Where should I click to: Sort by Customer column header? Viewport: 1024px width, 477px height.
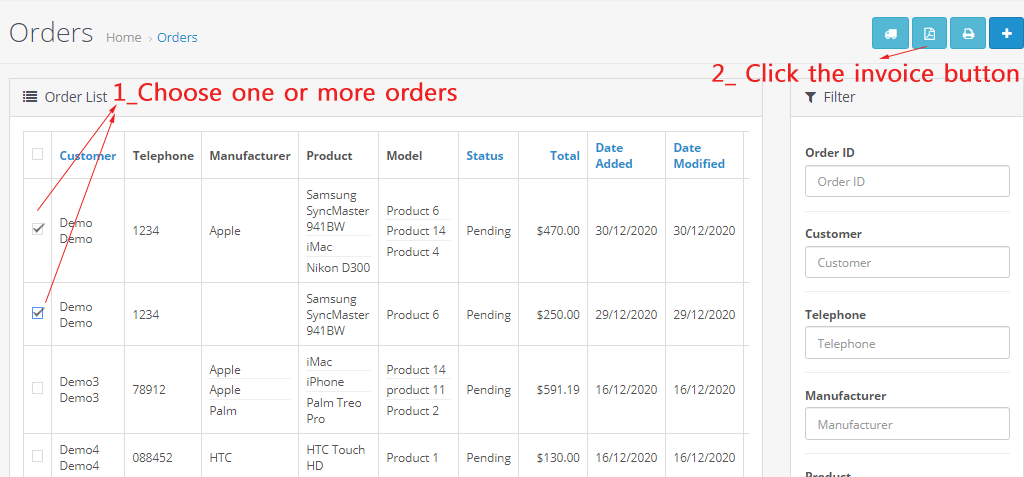coord(88,156)
